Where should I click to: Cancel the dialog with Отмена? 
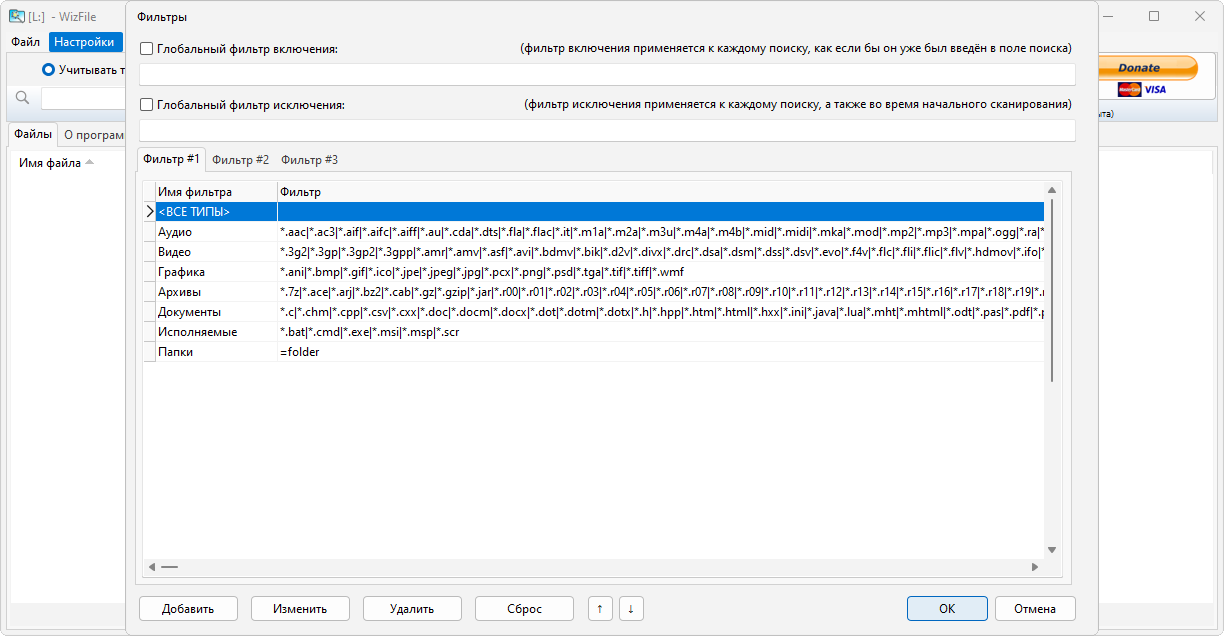tap(1035, 608)
